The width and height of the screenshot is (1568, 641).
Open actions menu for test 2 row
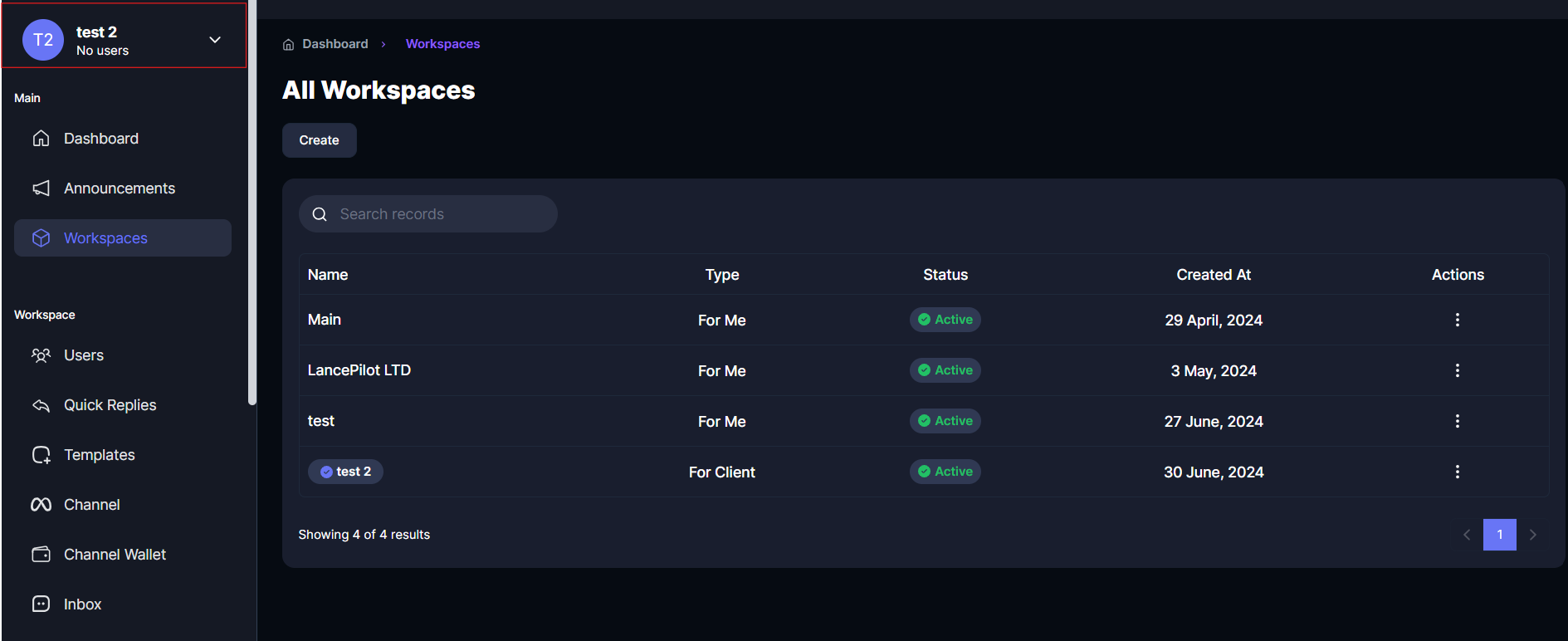coord(1457,472)
